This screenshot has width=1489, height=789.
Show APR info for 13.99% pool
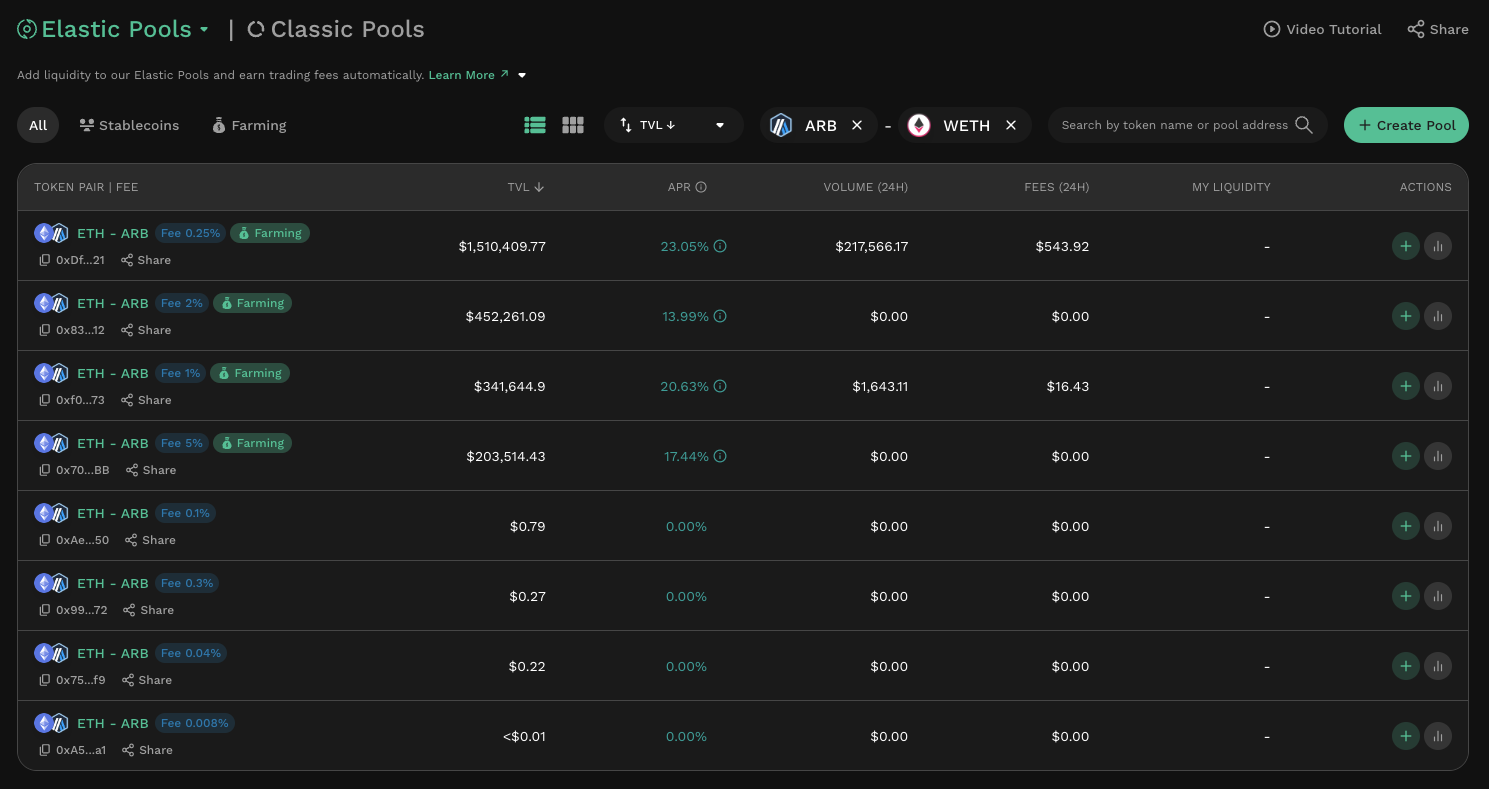click(720, 316)
